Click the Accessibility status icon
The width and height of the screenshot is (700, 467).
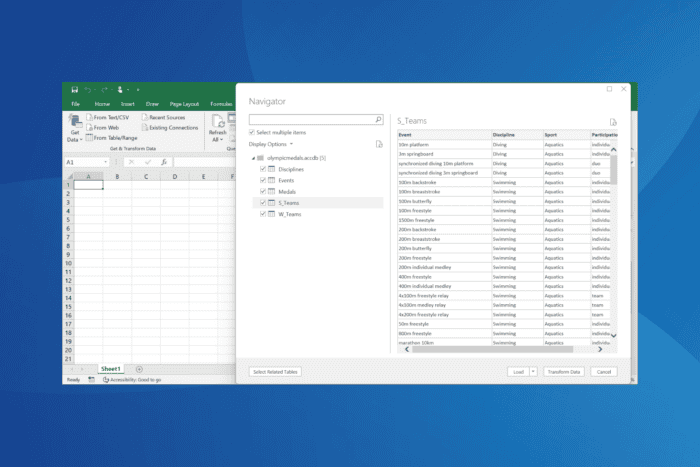pos(106,379)
